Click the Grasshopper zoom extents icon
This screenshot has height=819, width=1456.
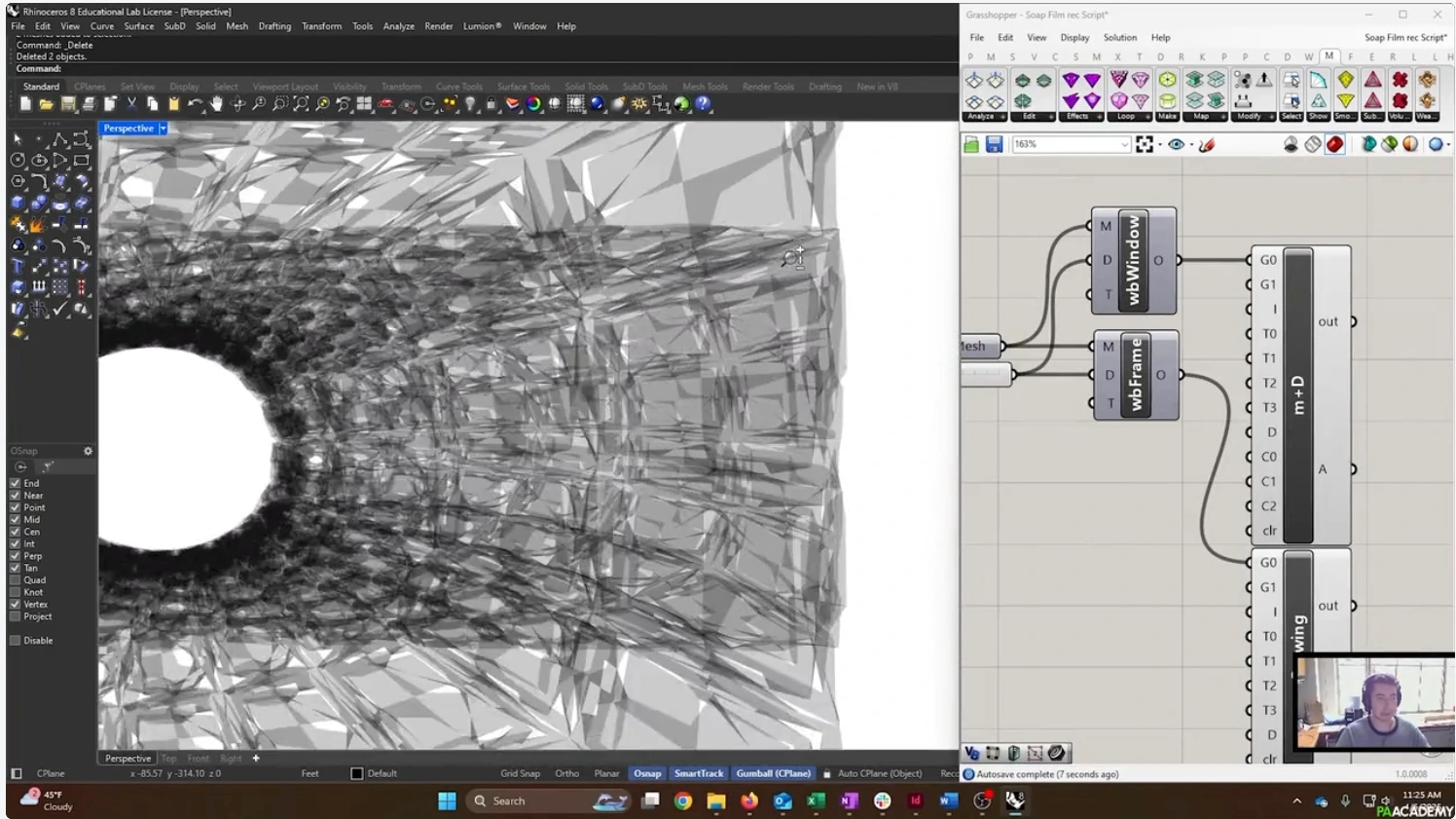[x=1145, y=144]
